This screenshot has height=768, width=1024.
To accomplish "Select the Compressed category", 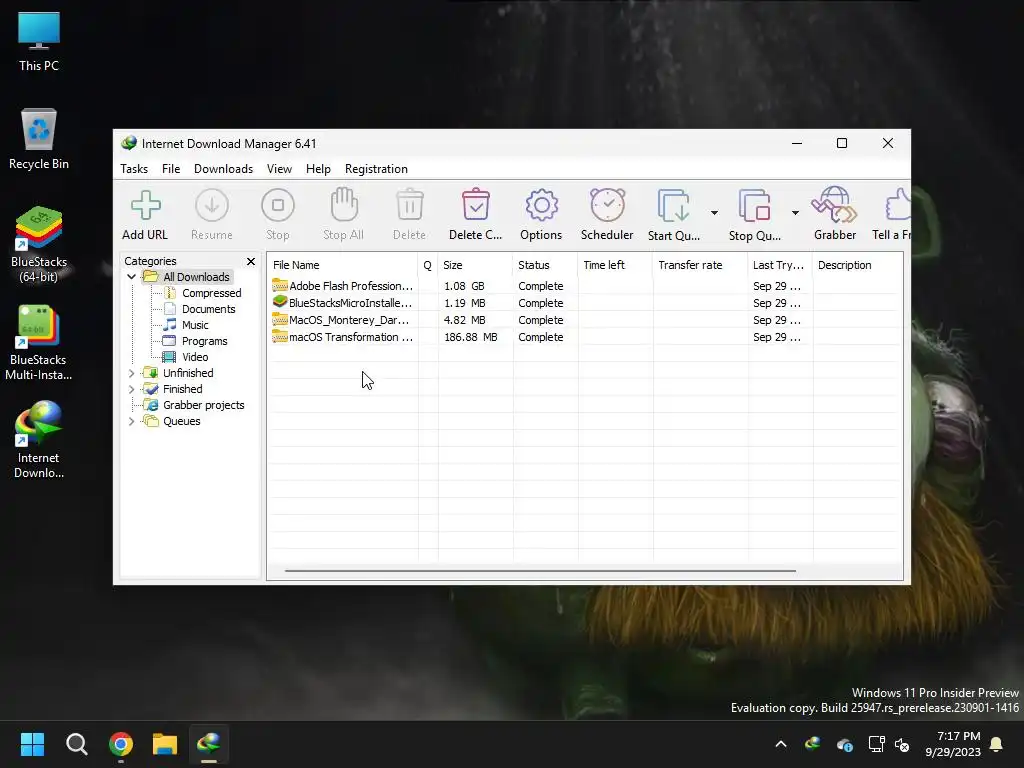I will pyautogui.click(x=212, y=293).
